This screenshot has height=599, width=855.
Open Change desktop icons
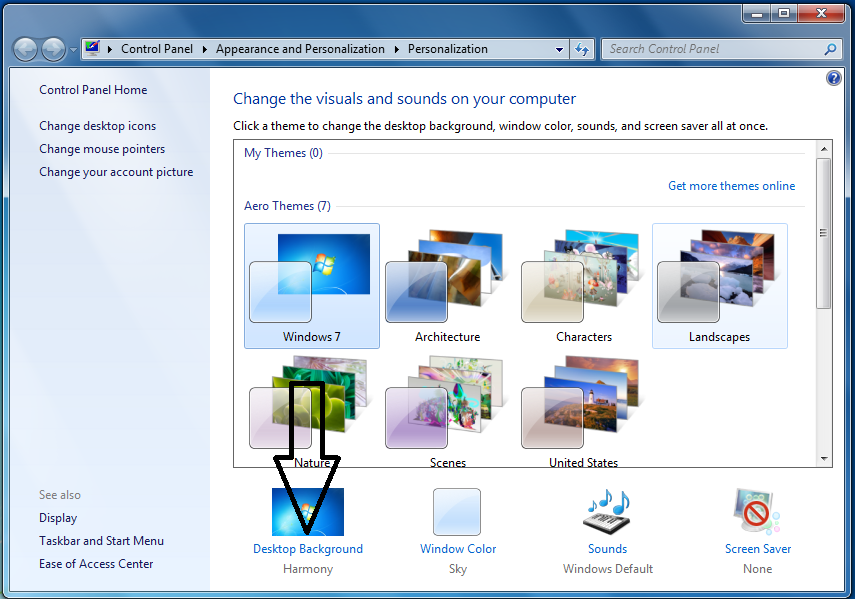coord(98,126)
